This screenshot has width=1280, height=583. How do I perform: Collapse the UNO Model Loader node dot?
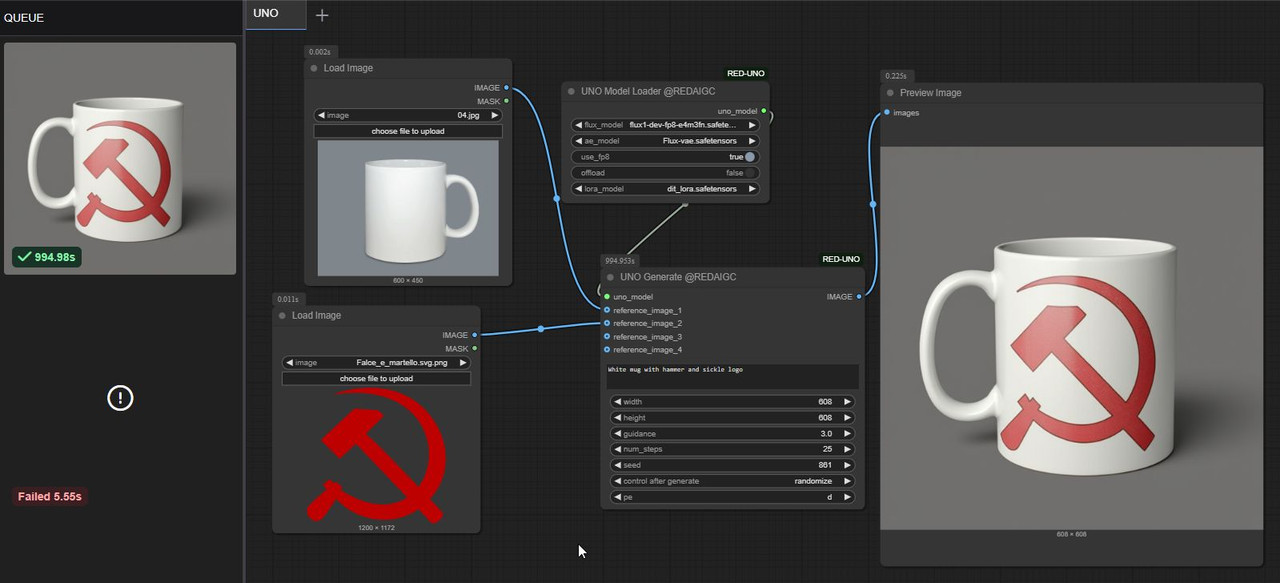(571, 91)
